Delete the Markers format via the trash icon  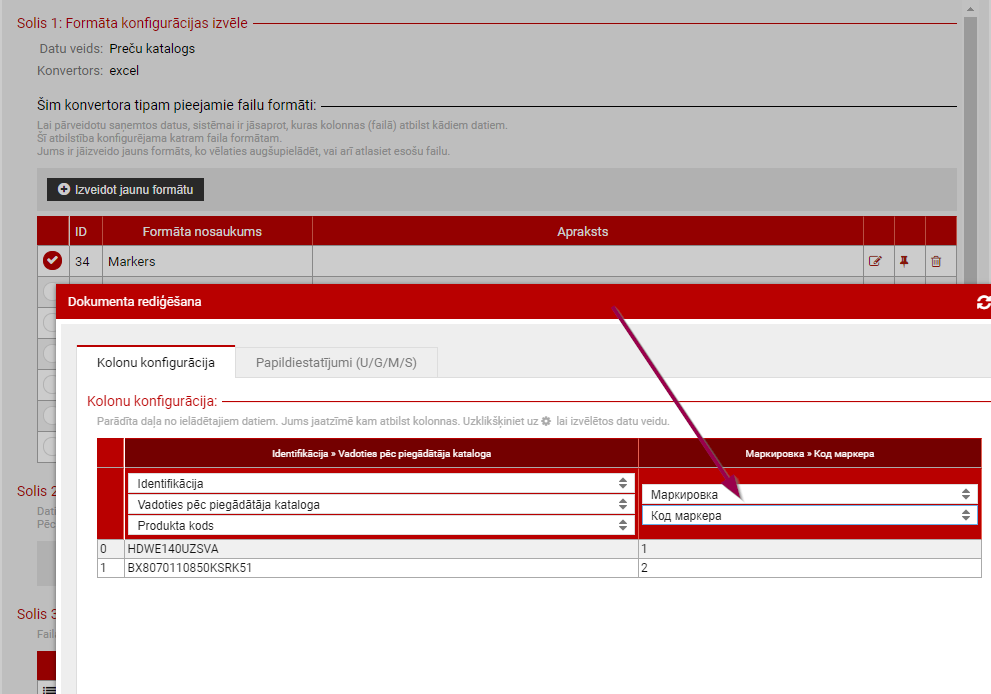(936, 262)
